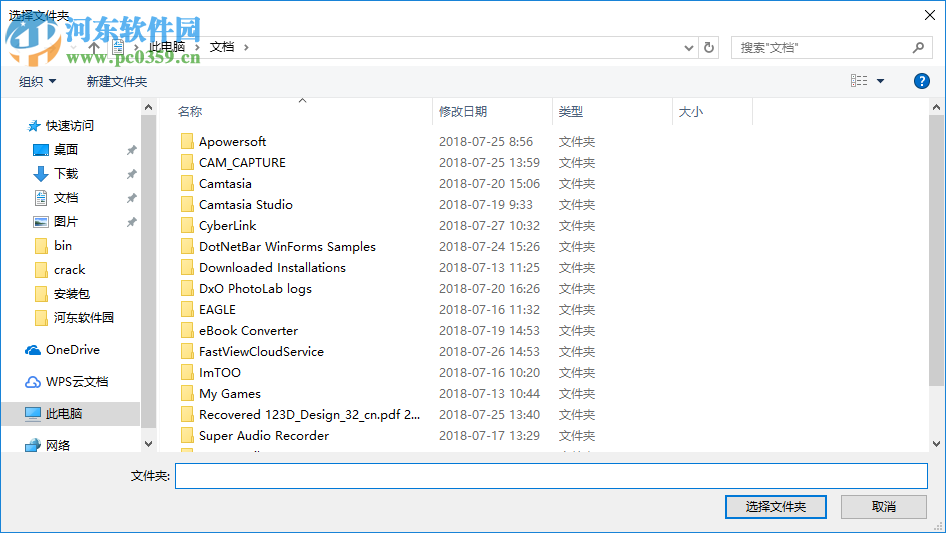Viewport: 946px width, 533px height.
Task: Click the My Games folder icon
Action: pos(187,394)
